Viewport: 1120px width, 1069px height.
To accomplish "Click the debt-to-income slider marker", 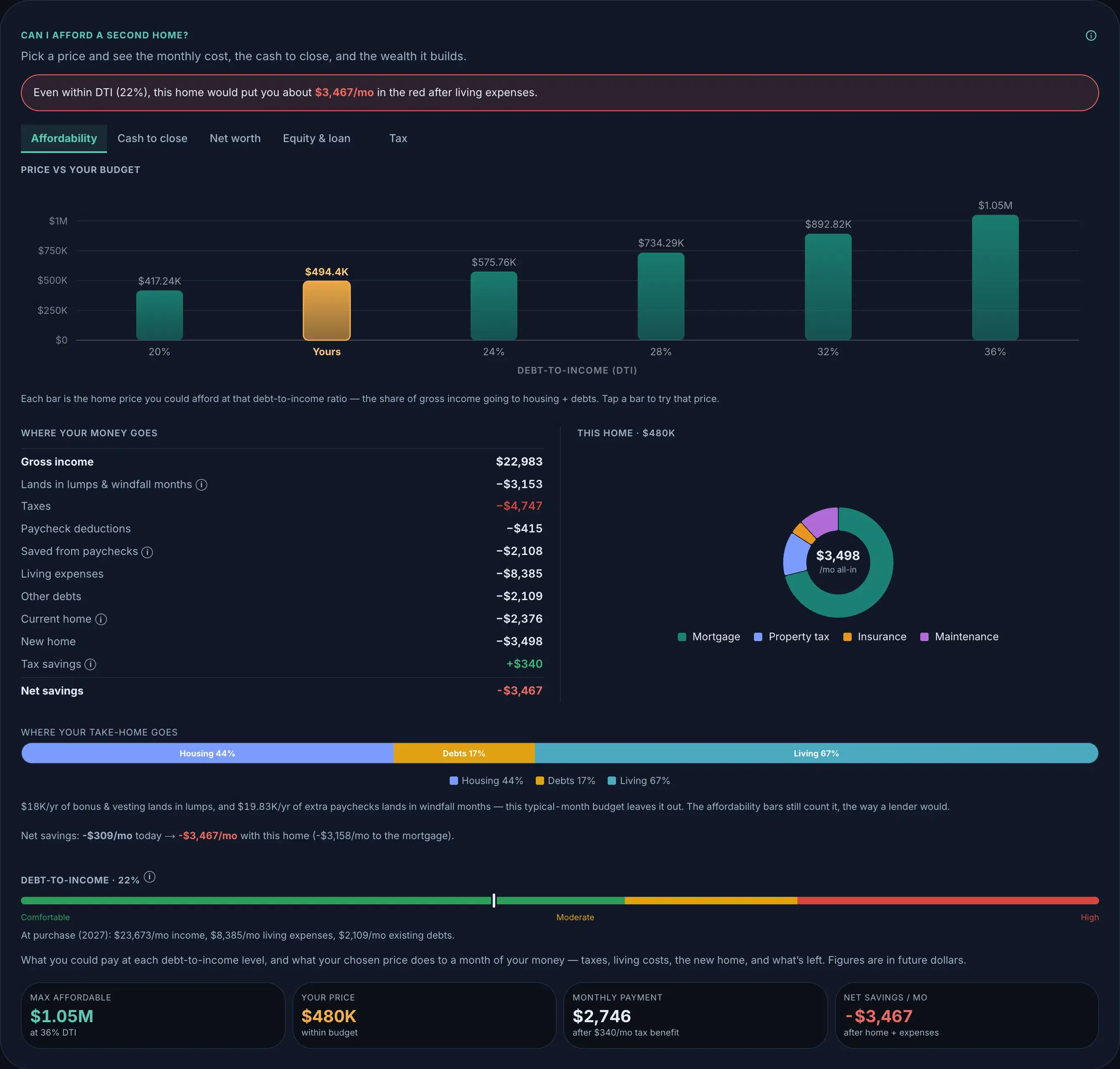I will coord(494,900).
